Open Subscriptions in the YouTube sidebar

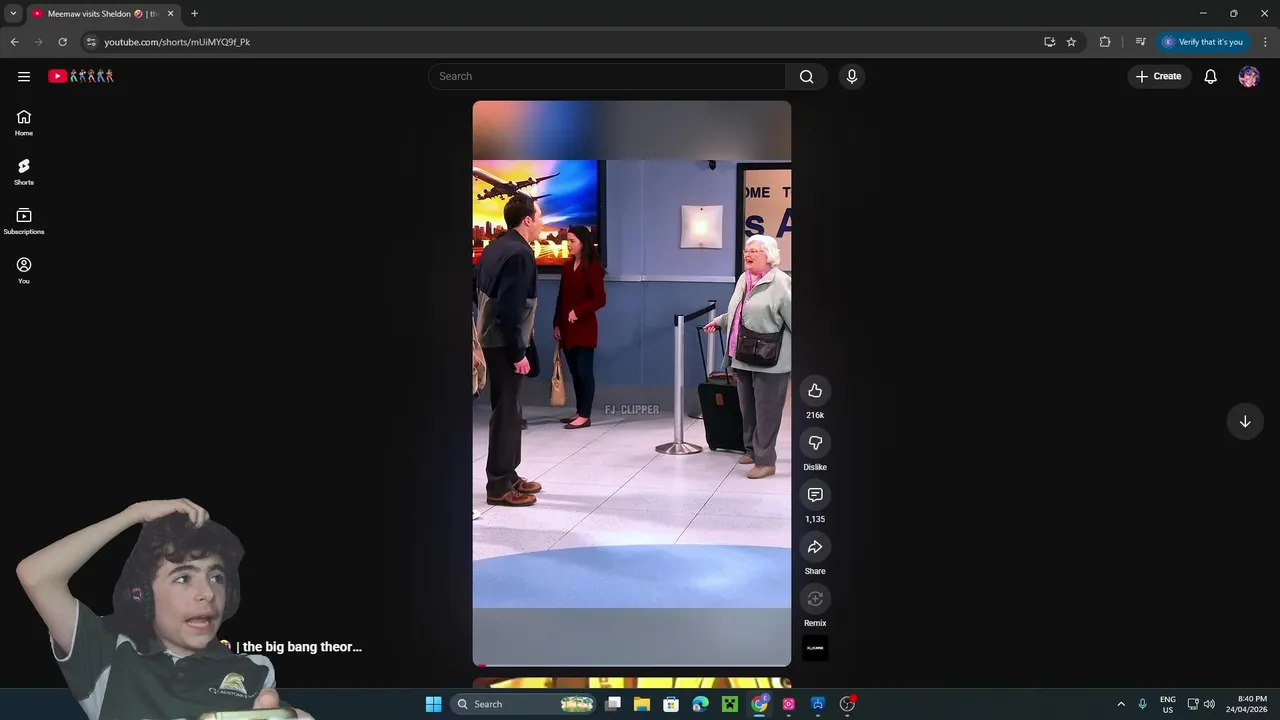click(24, 221)
